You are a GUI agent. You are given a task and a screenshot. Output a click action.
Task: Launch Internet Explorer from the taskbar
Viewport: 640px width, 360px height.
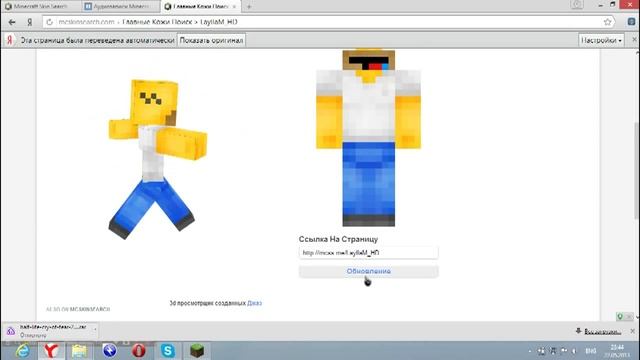[x=22, y=351]
